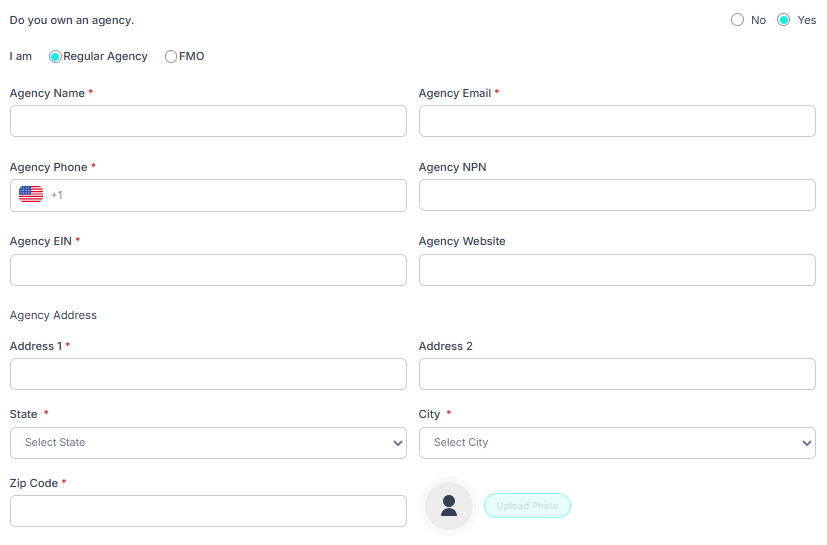827x545 pixels.
Task: Click the Address 2 input field
Action: click(x=617, y=374)
